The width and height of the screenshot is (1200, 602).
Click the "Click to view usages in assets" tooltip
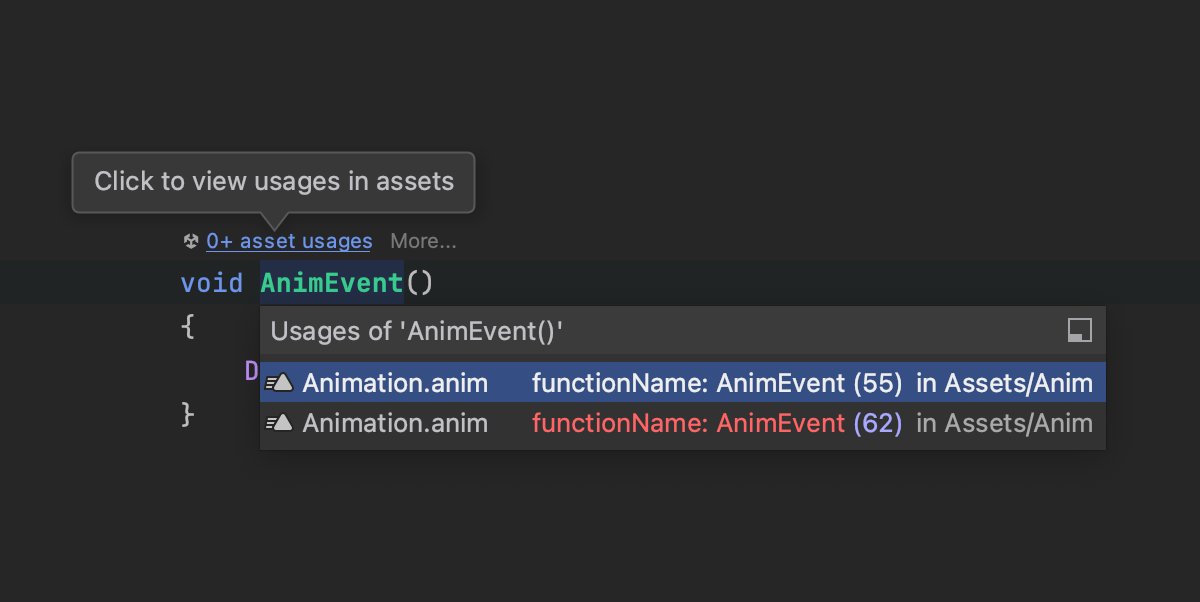(273, 182)
